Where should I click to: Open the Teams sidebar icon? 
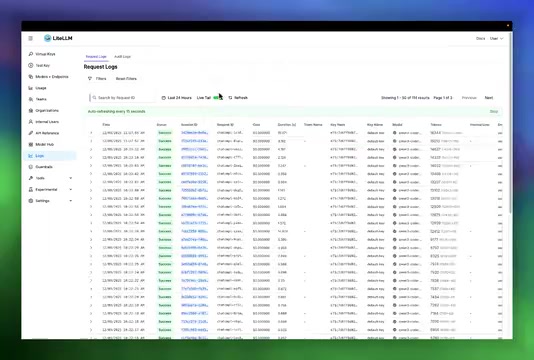click(31, 99)
